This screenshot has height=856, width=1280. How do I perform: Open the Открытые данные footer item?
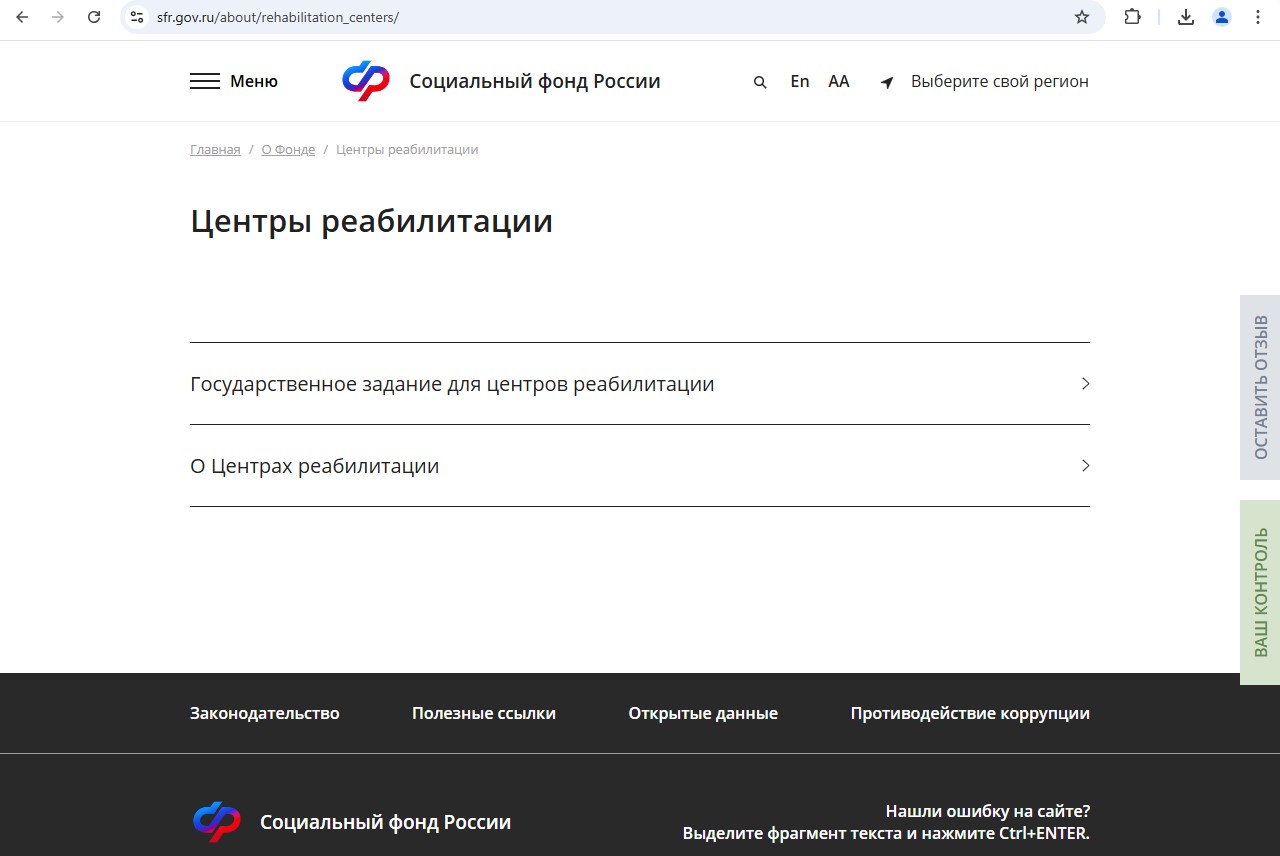click(703, 713)
